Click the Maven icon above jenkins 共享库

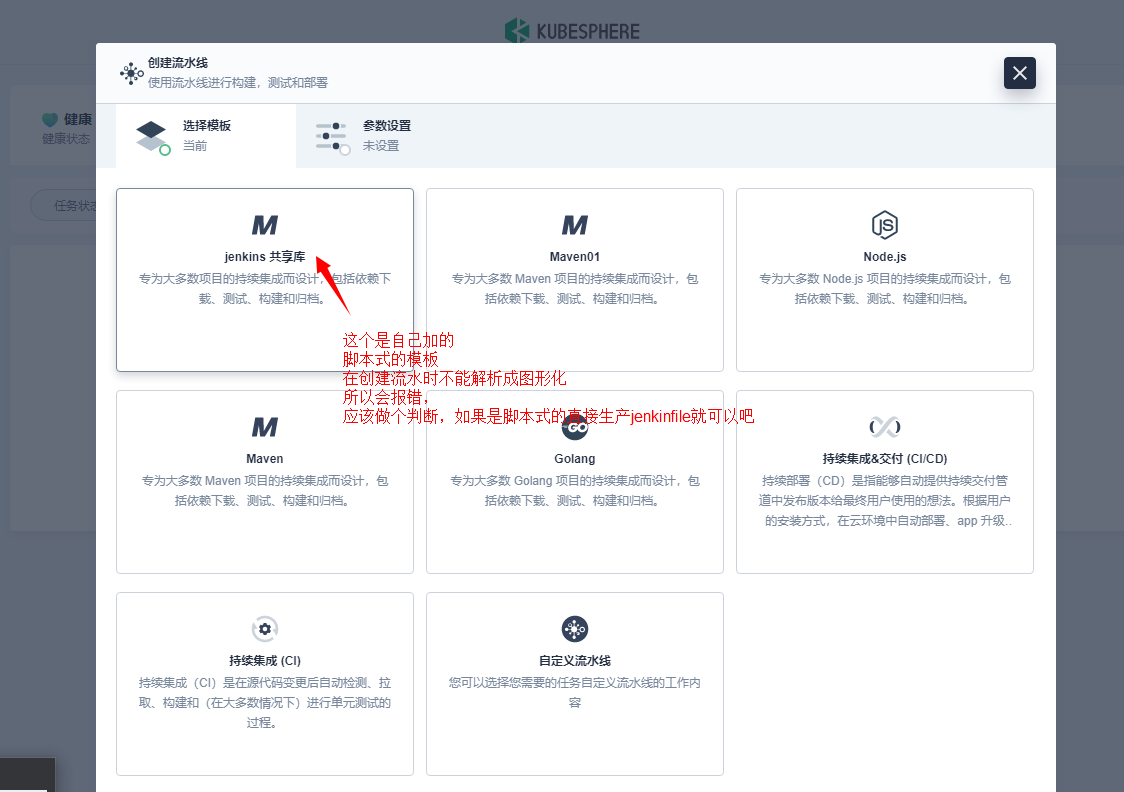pyautogui.click(x=265, y=226)
